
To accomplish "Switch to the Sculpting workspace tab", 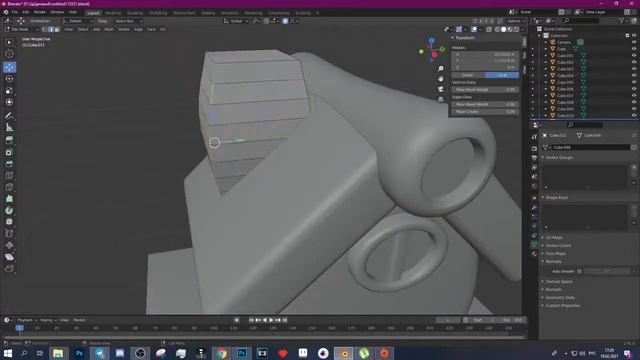I will pyautogui.click(x=135, y=13).
